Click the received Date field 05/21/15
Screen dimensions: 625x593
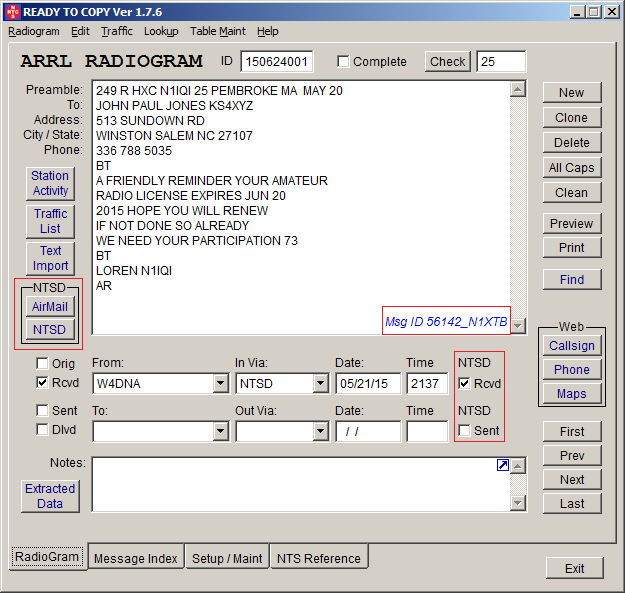pyautogui.click(x=368, y=383)
